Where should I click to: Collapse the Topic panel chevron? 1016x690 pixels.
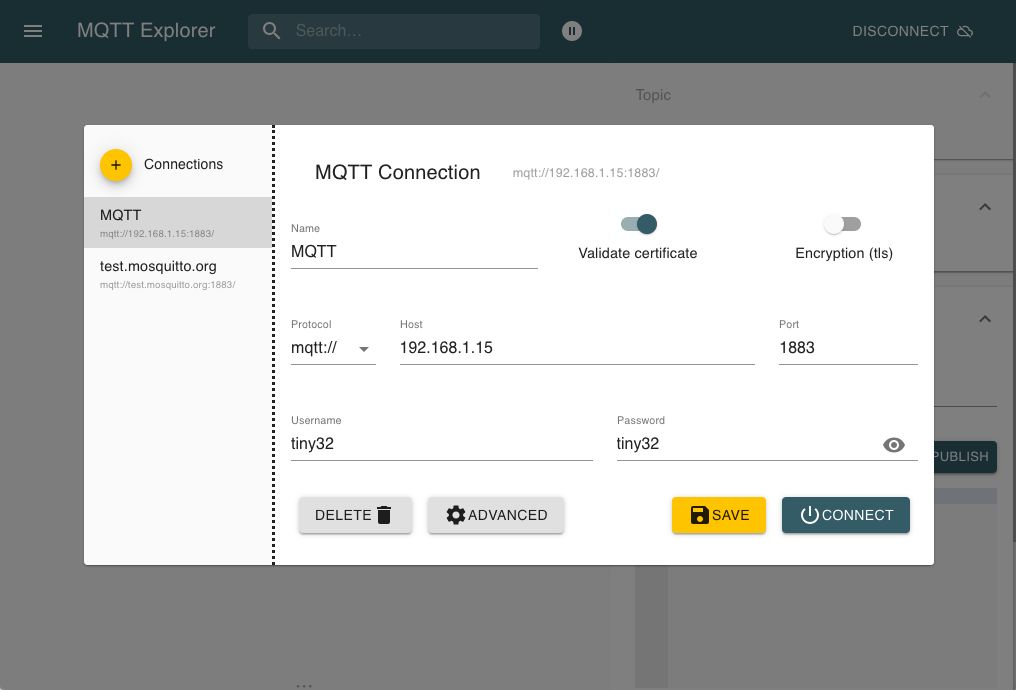coord(985,95)
